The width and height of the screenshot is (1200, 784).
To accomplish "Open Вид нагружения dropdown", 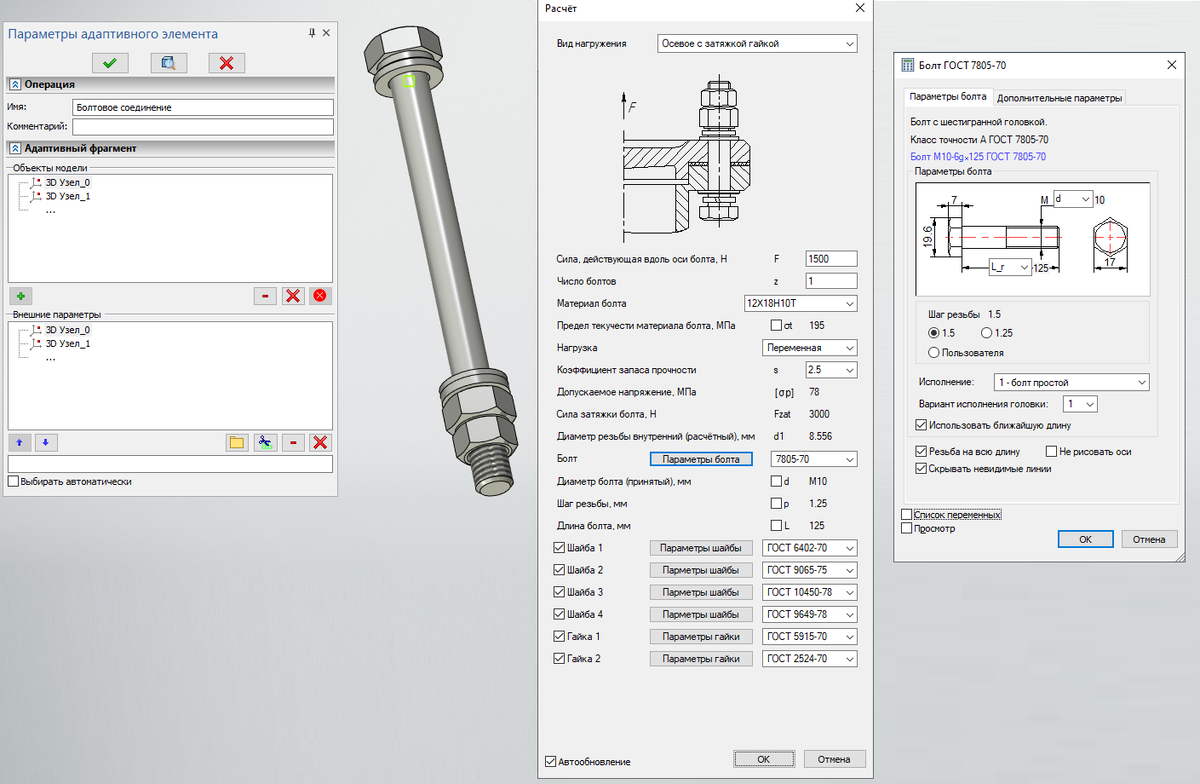I will 757,44.
